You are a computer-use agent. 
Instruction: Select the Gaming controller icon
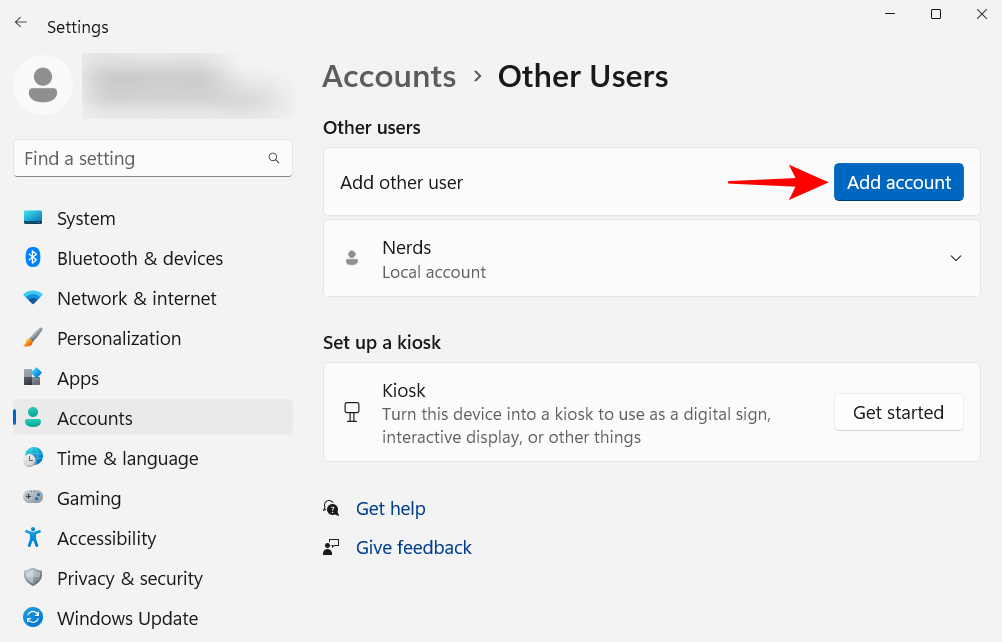(x=33, y=498)
